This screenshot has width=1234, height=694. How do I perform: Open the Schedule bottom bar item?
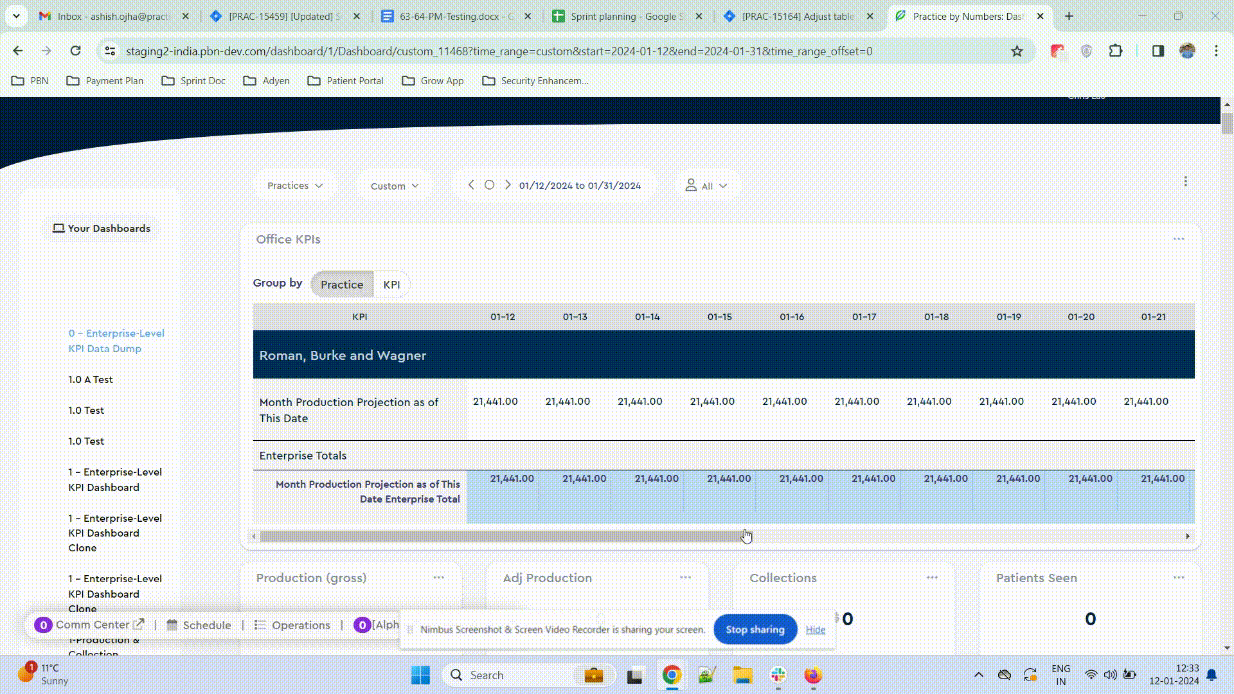pos(199,625)
